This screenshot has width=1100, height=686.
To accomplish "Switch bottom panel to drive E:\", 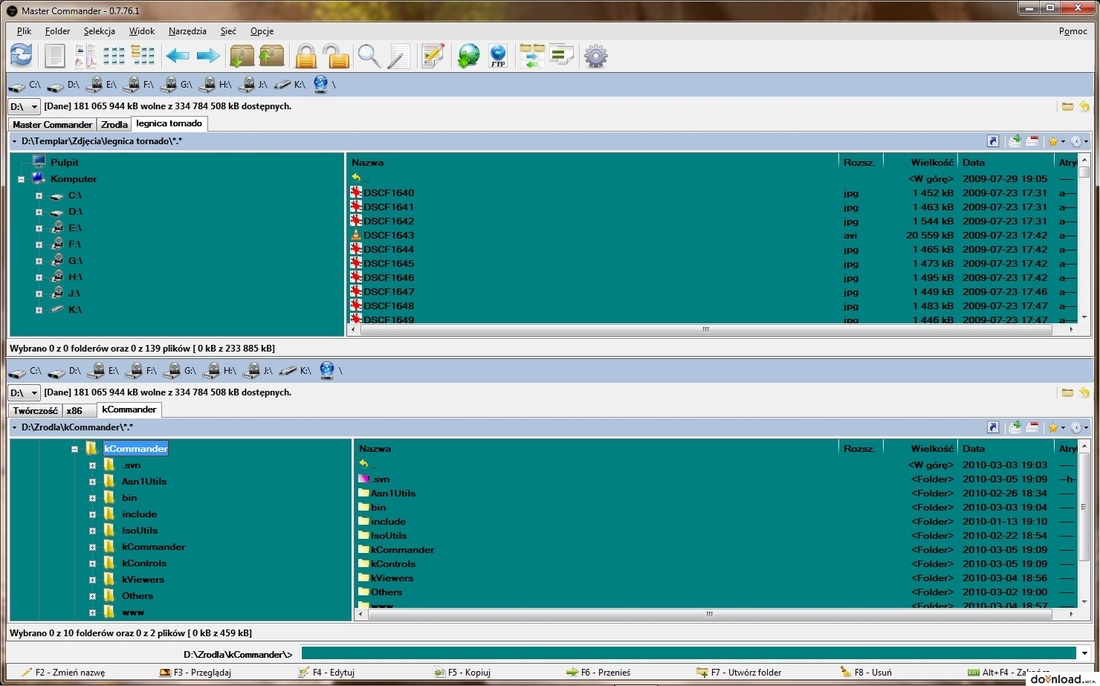I will click(x=104, y=370).
